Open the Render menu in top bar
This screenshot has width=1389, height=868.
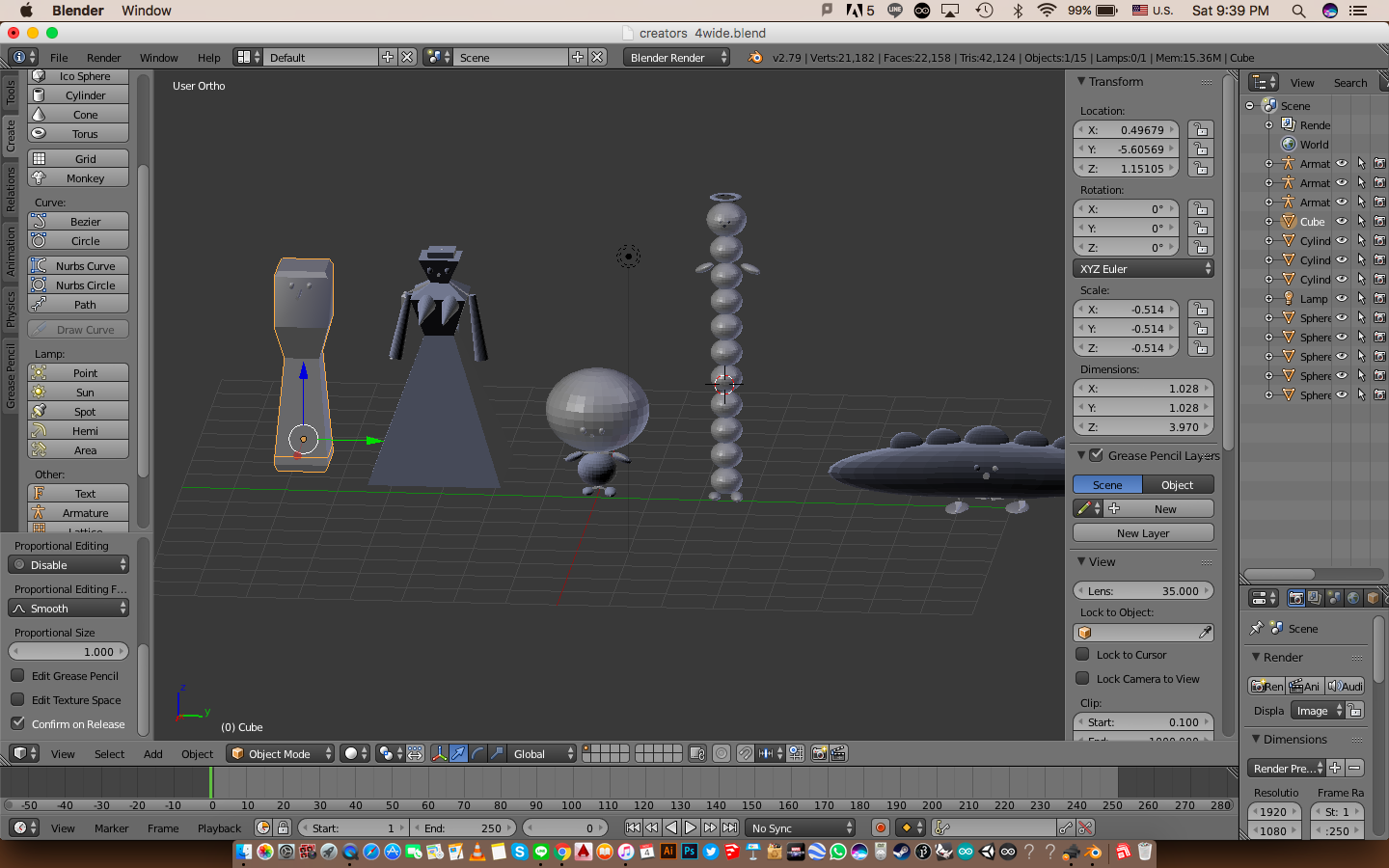(x=103, y=58)
